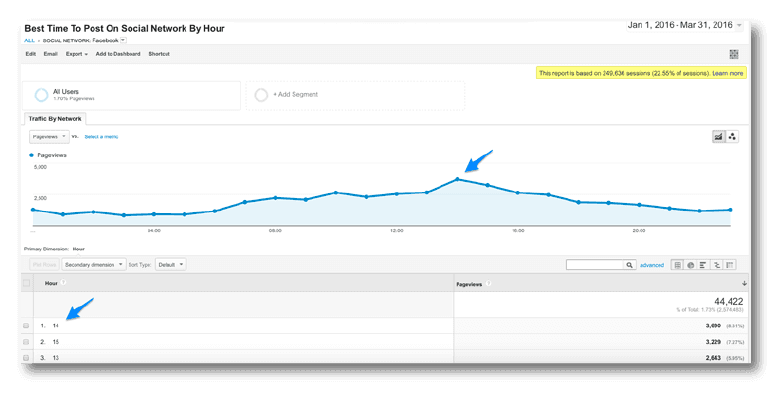
Task: Tick the checkbox for row 2 hour 15
Action: point(26,342)
